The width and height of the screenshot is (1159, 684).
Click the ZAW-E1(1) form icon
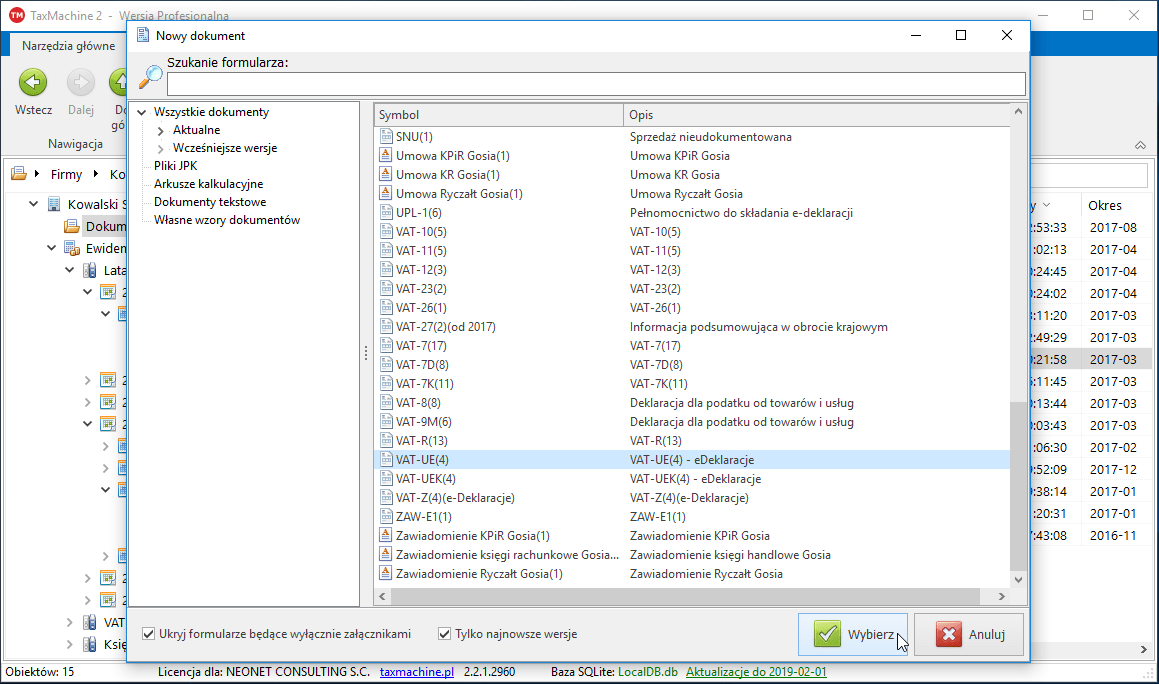387,517
